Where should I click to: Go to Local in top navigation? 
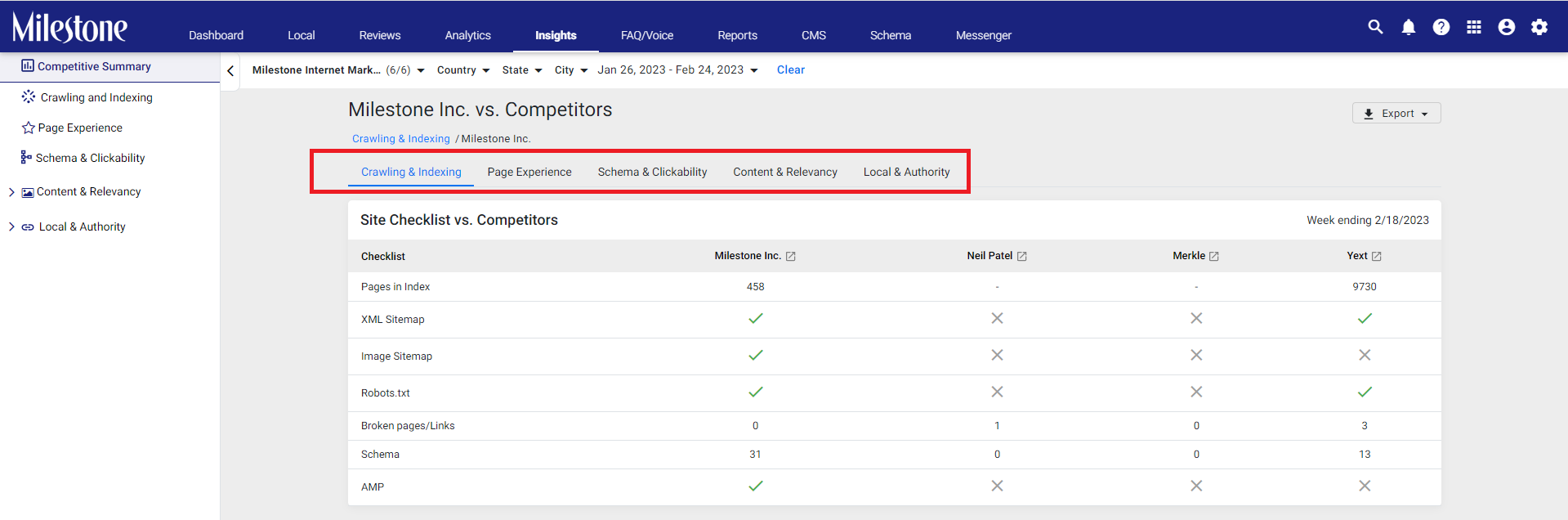(302, 35)
